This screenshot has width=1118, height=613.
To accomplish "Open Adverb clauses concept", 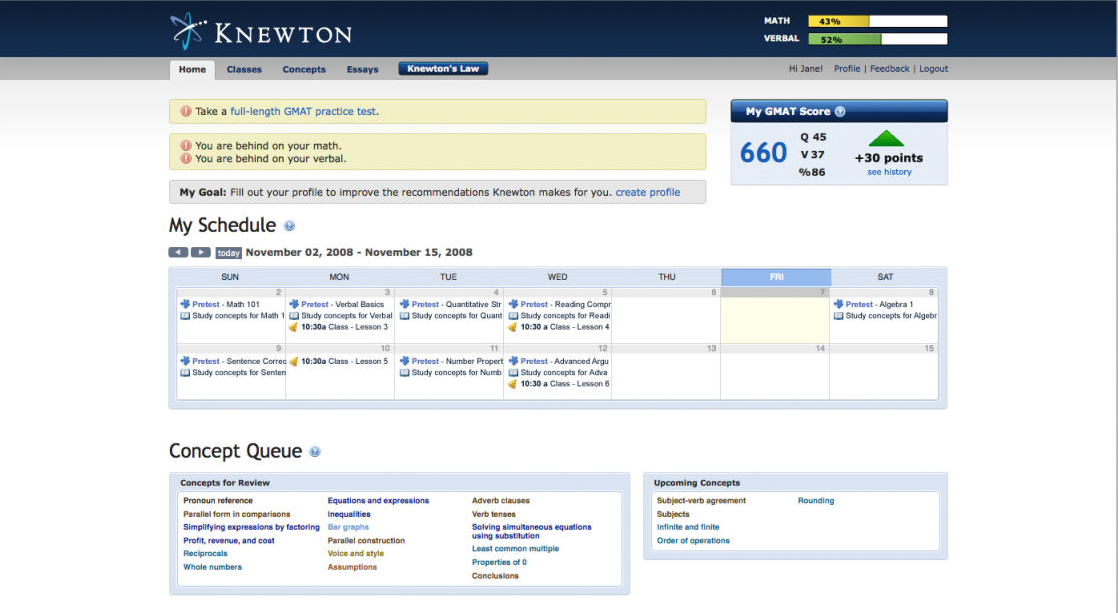I will pyautogui.click(x=501, y=500).
